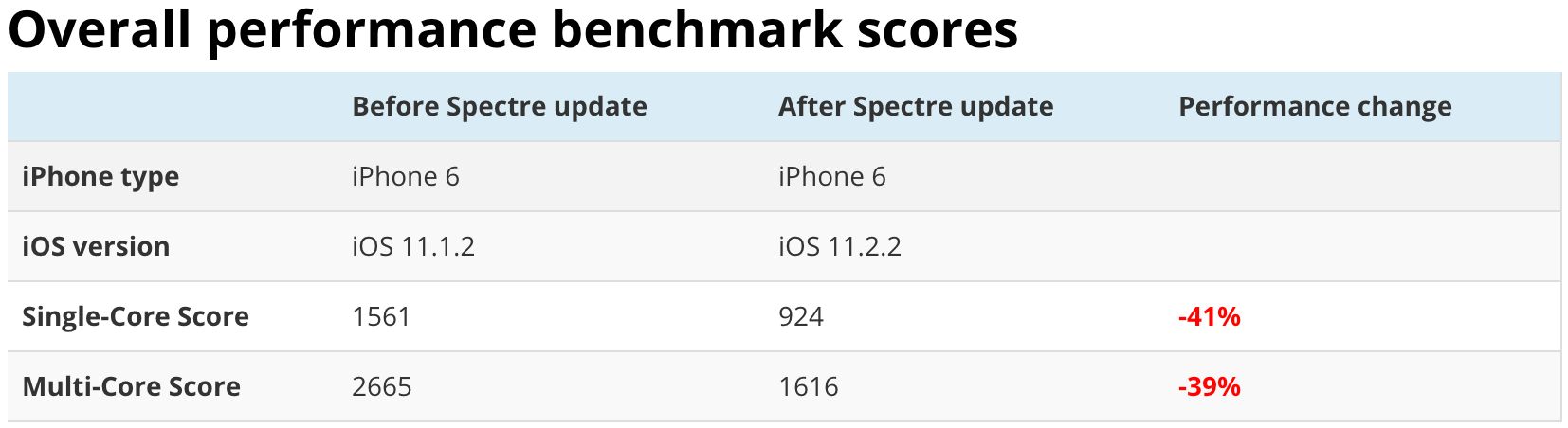Select the 'Multi-Core Score' row label

[131, 387]
